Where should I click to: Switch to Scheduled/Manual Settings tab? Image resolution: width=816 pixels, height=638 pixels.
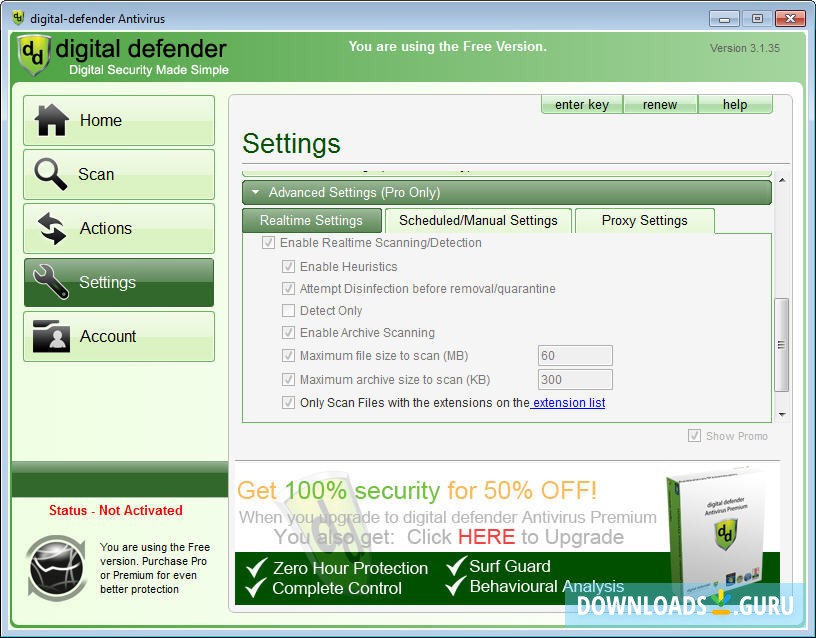[x=478, y=221]
